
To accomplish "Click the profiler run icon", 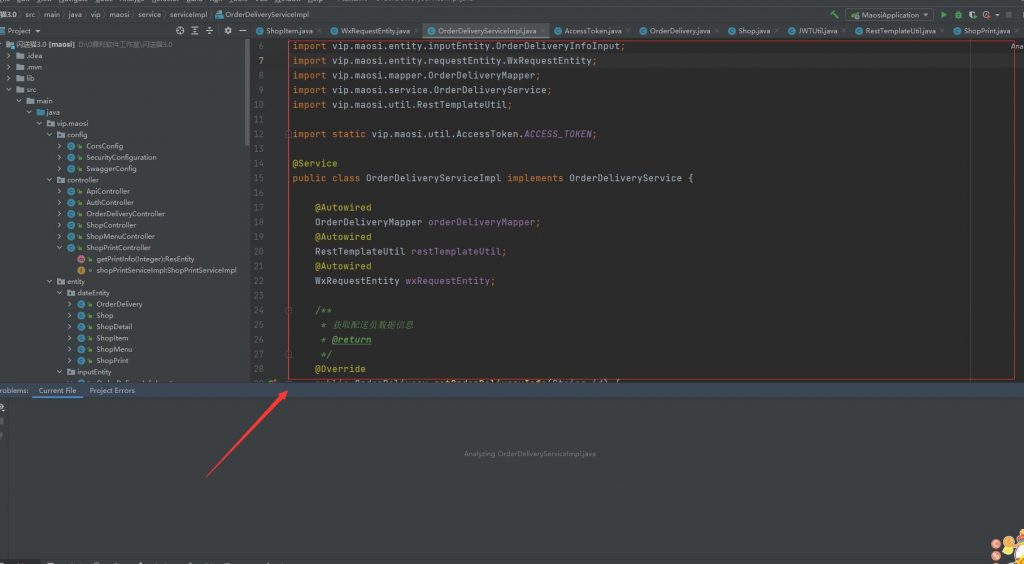I will tap(986, 14).
